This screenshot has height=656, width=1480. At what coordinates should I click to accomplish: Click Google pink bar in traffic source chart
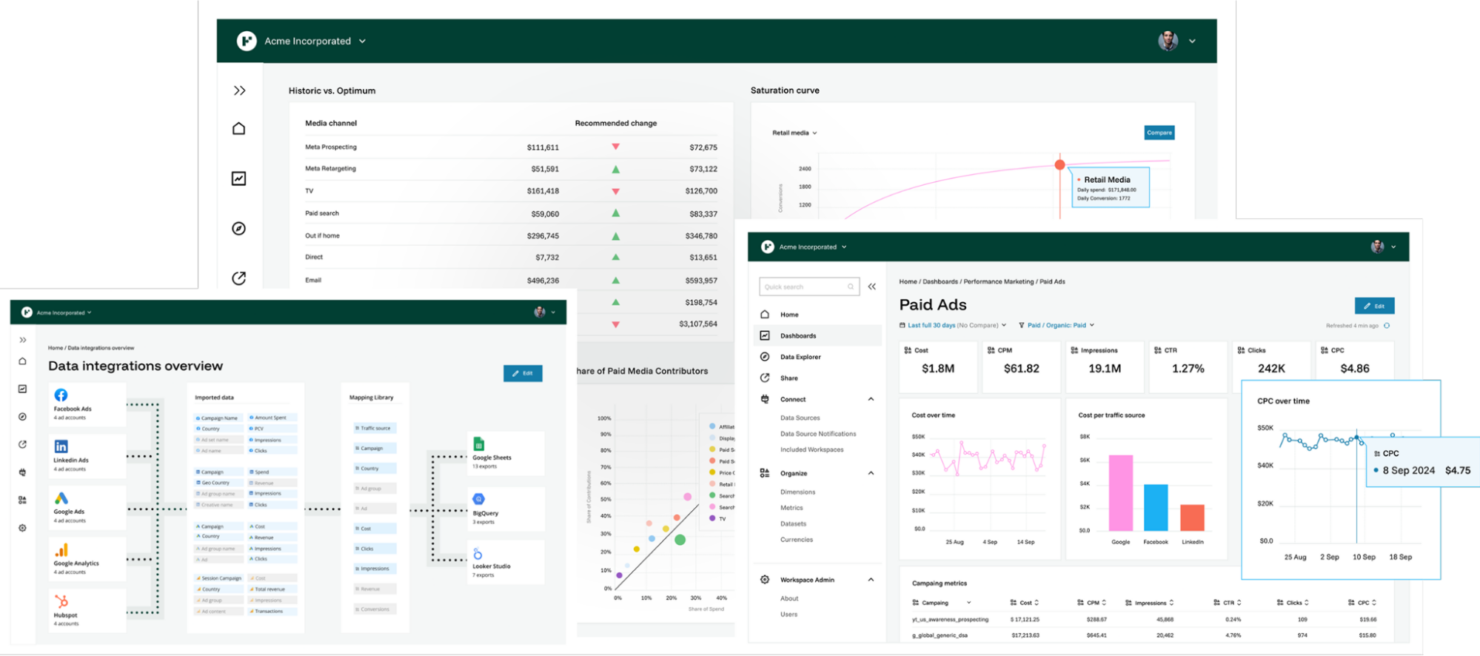pyautogui.click(x=1121, y=493)
